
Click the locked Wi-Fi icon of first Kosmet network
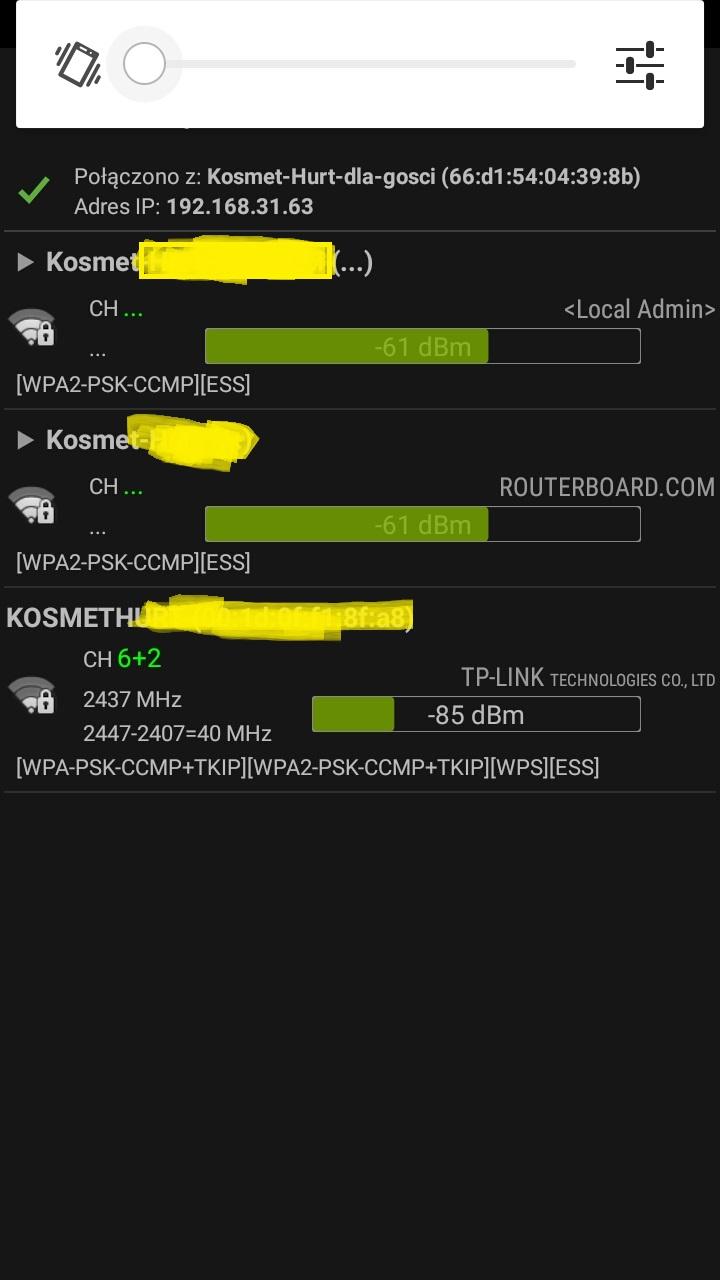coord(32,327)
